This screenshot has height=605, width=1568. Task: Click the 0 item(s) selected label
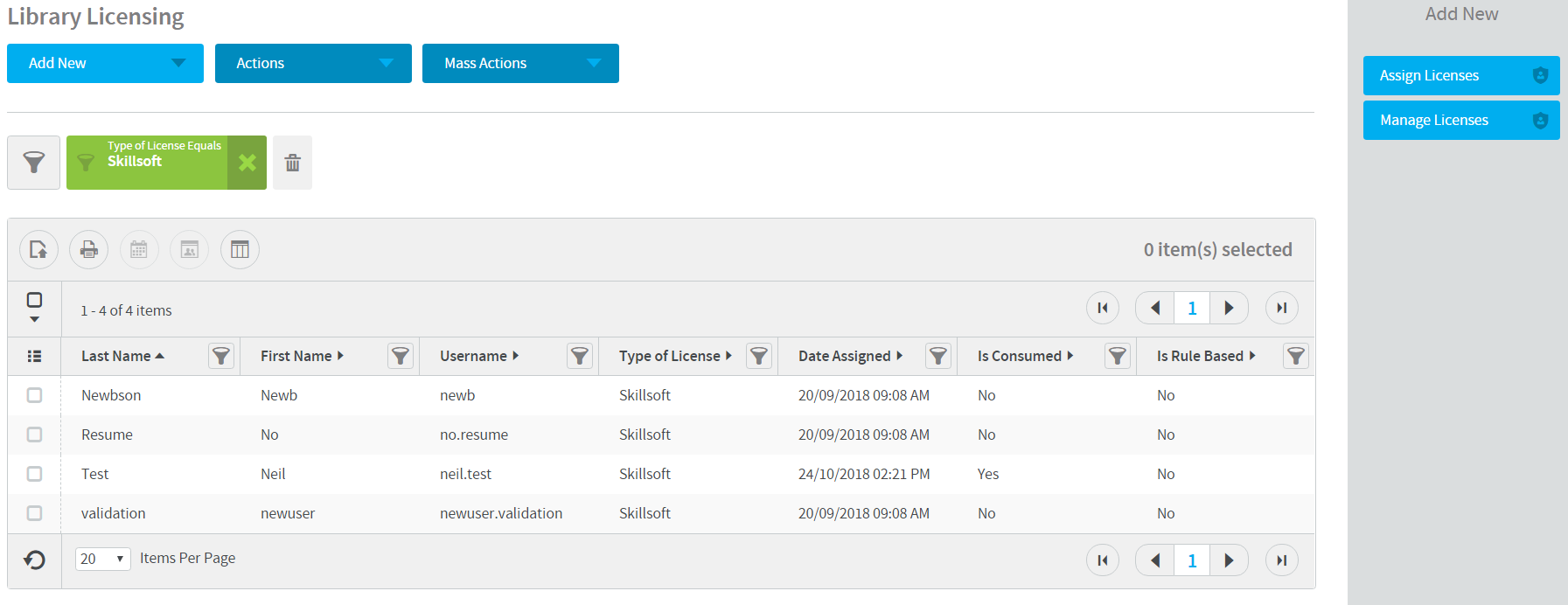[1217, 250]
